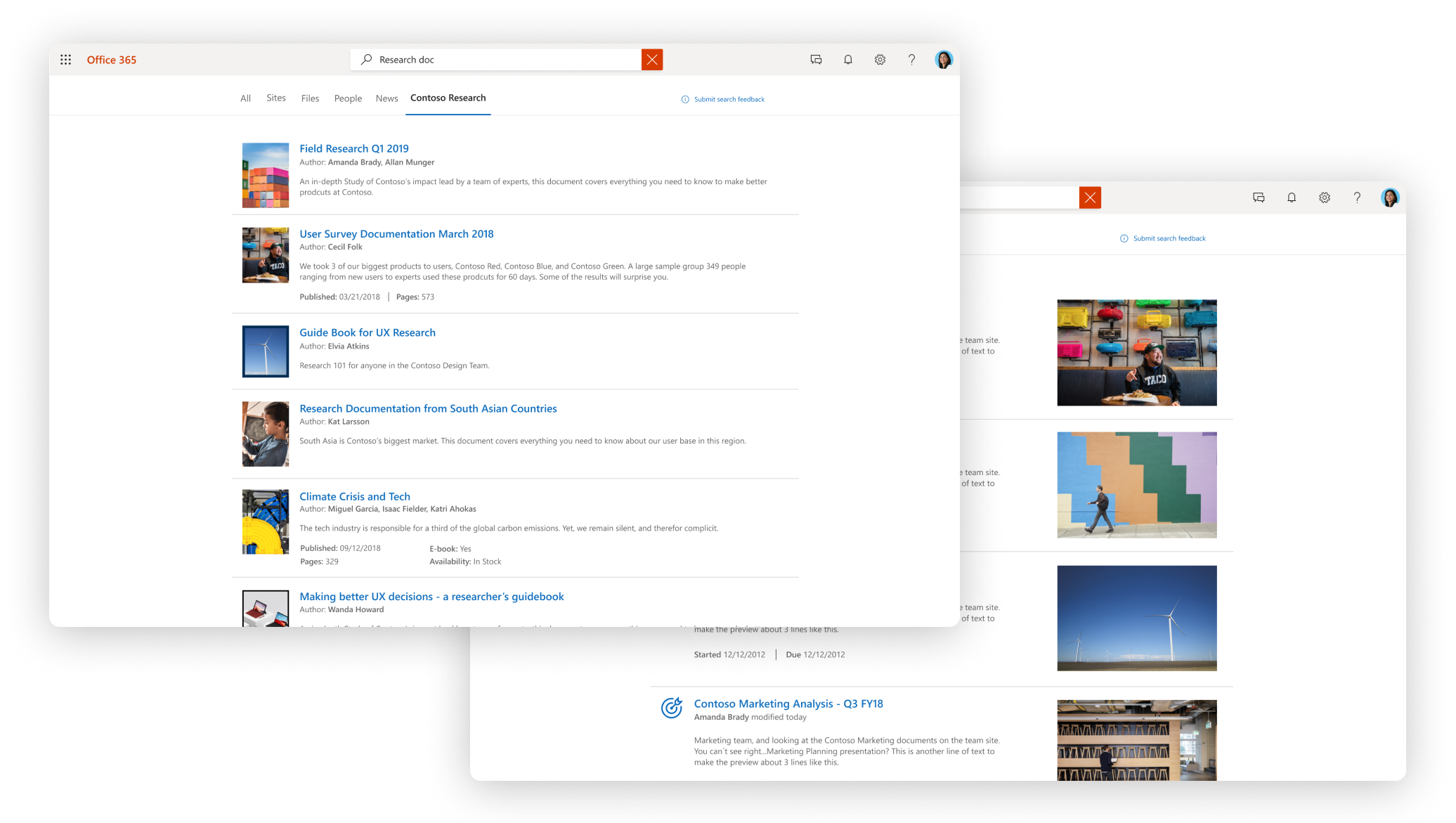Open the bell icon in the back window

click(1292, 197)
